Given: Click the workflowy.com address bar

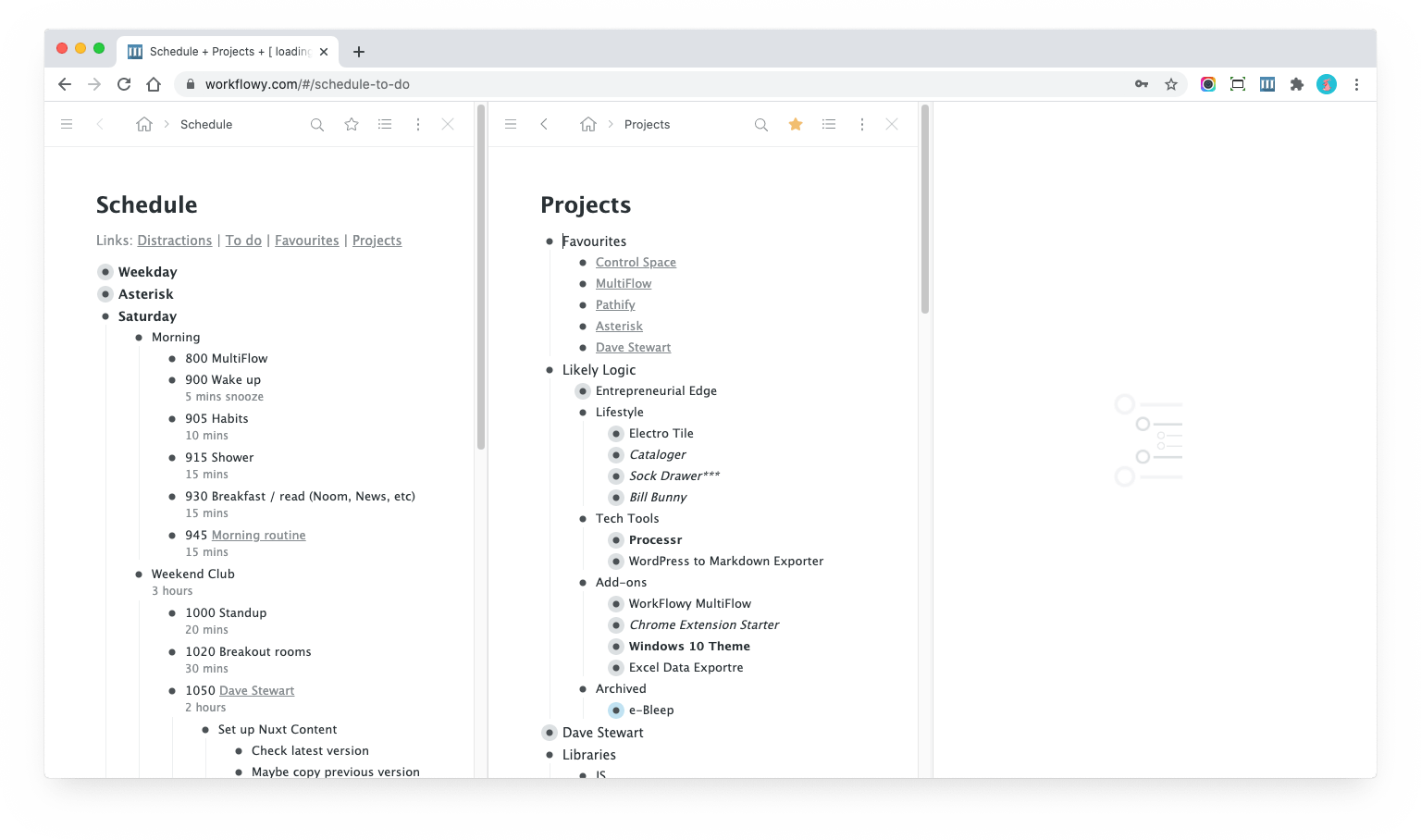Looking at the screenshot, I should [x=648, y=84].
